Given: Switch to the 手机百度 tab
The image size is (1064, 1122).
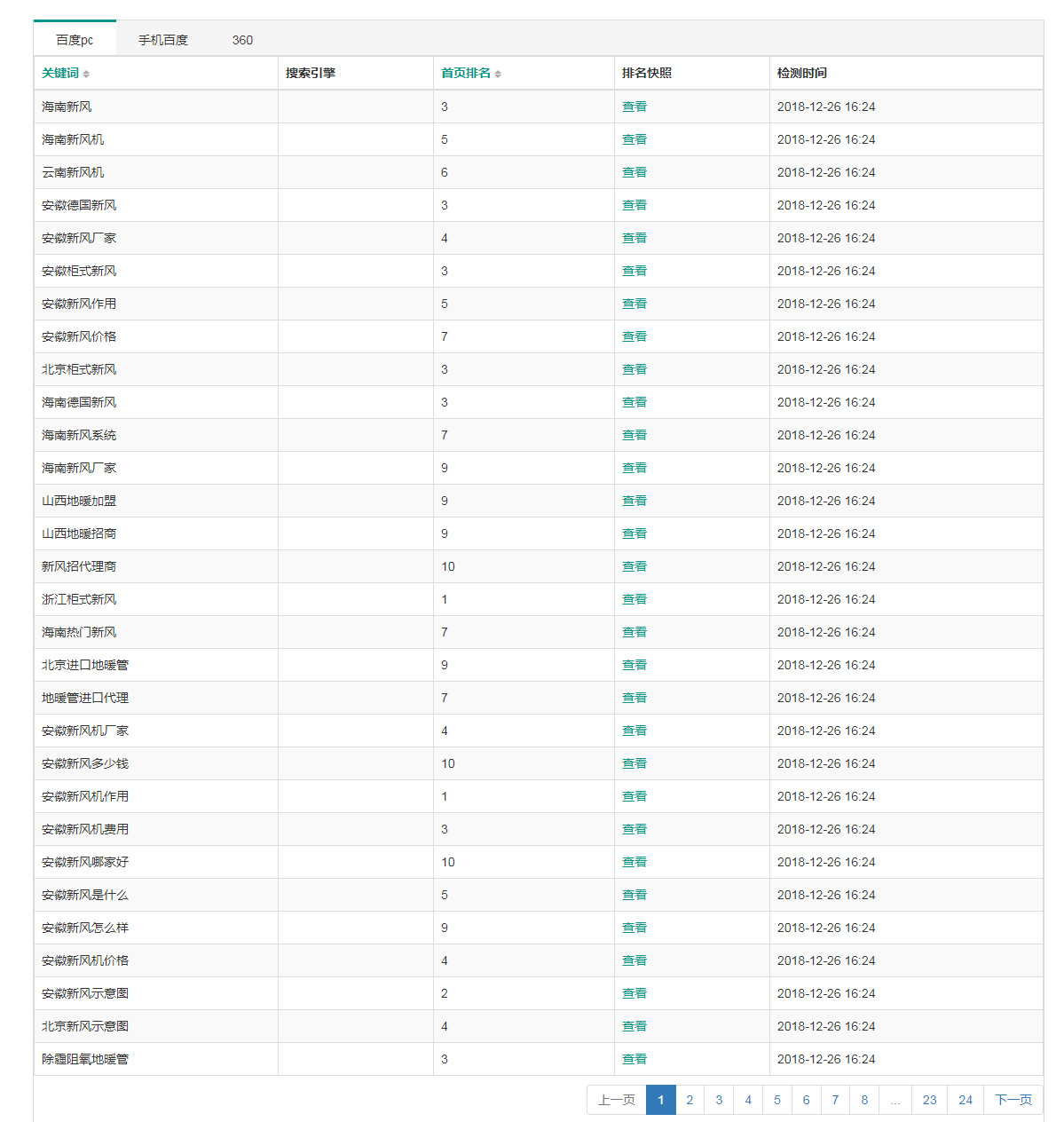Looking at the screenshot, I should tap(163, 40).
